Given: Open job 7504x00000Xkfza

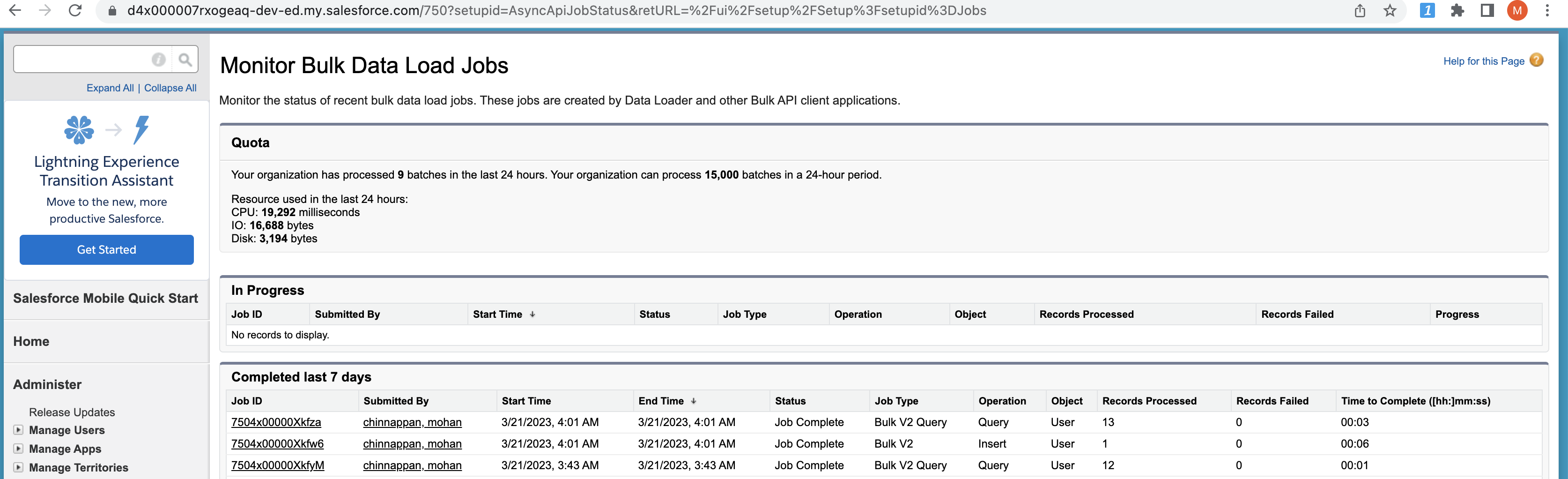Looking at the screenshot, I should (276, 422).
